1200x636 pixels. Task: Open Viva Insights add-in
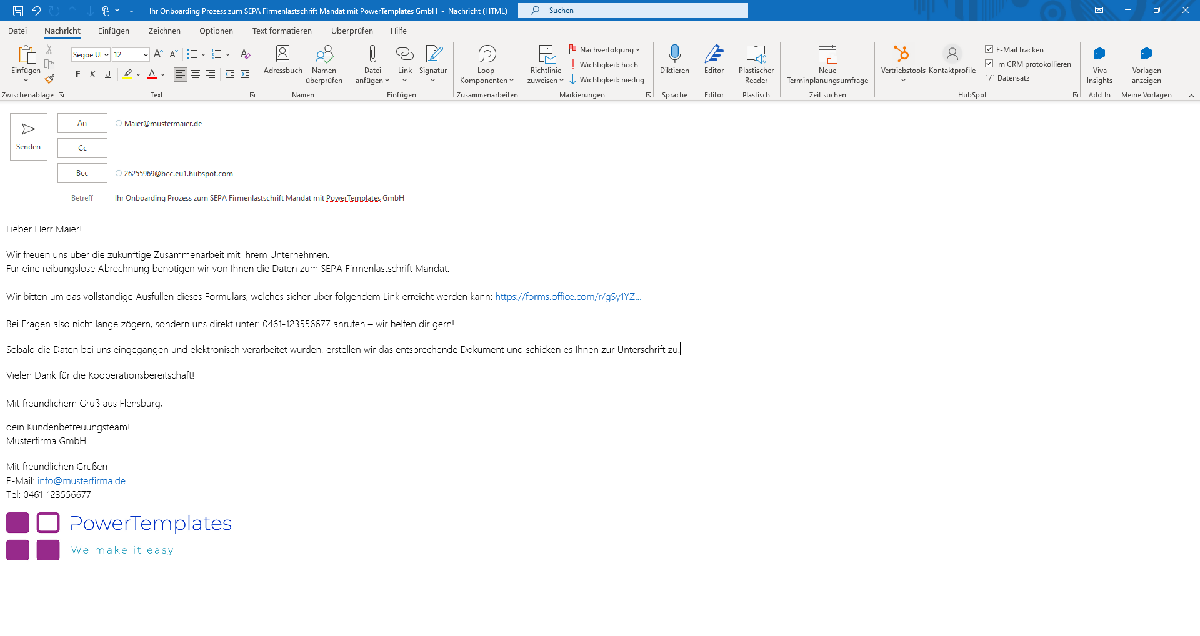pos(1100,62)
